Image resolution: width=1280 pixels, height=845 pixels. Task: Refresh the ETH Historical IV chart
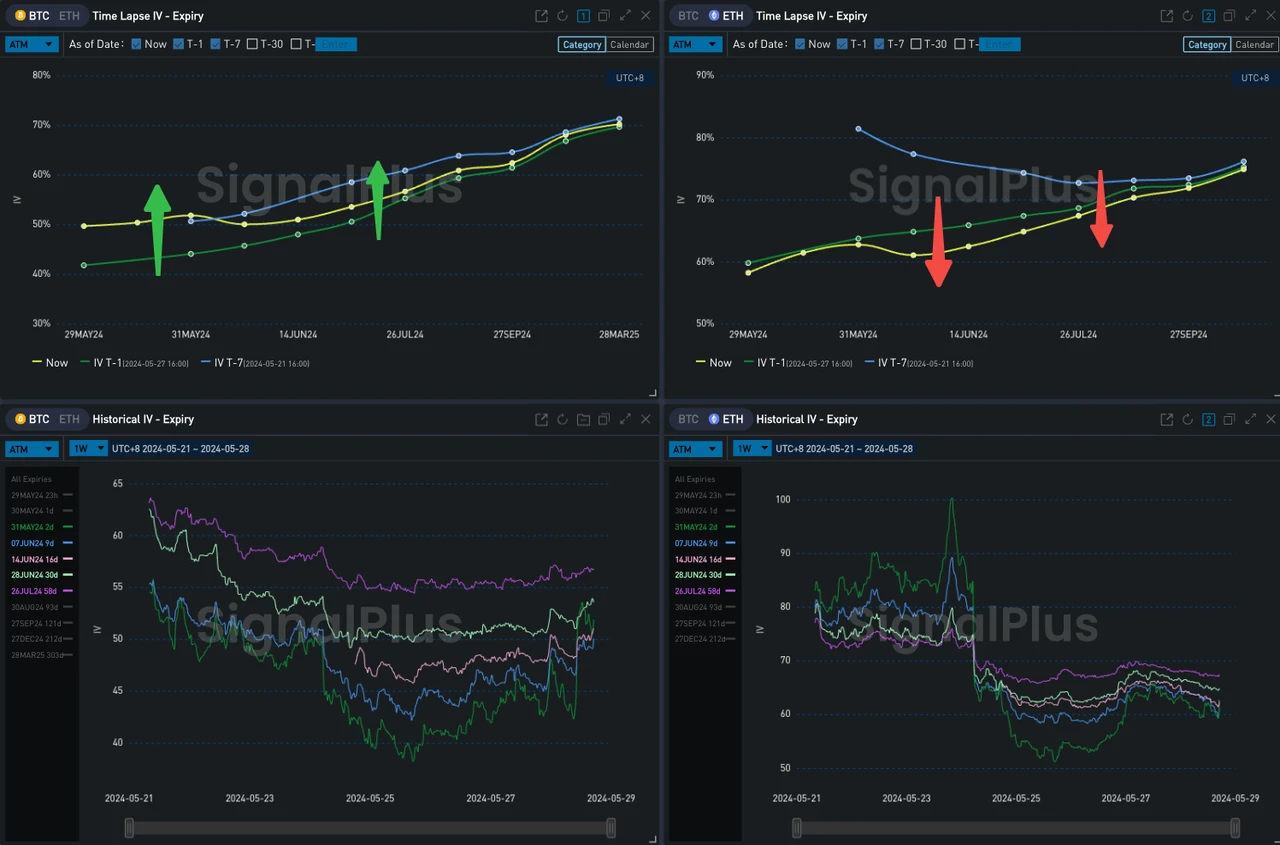pyautogui.click(x=1187, y=420)
